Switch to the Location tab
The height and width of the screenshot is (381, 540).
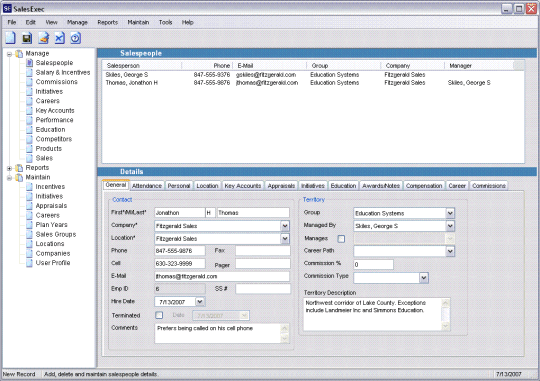(207, 186)
